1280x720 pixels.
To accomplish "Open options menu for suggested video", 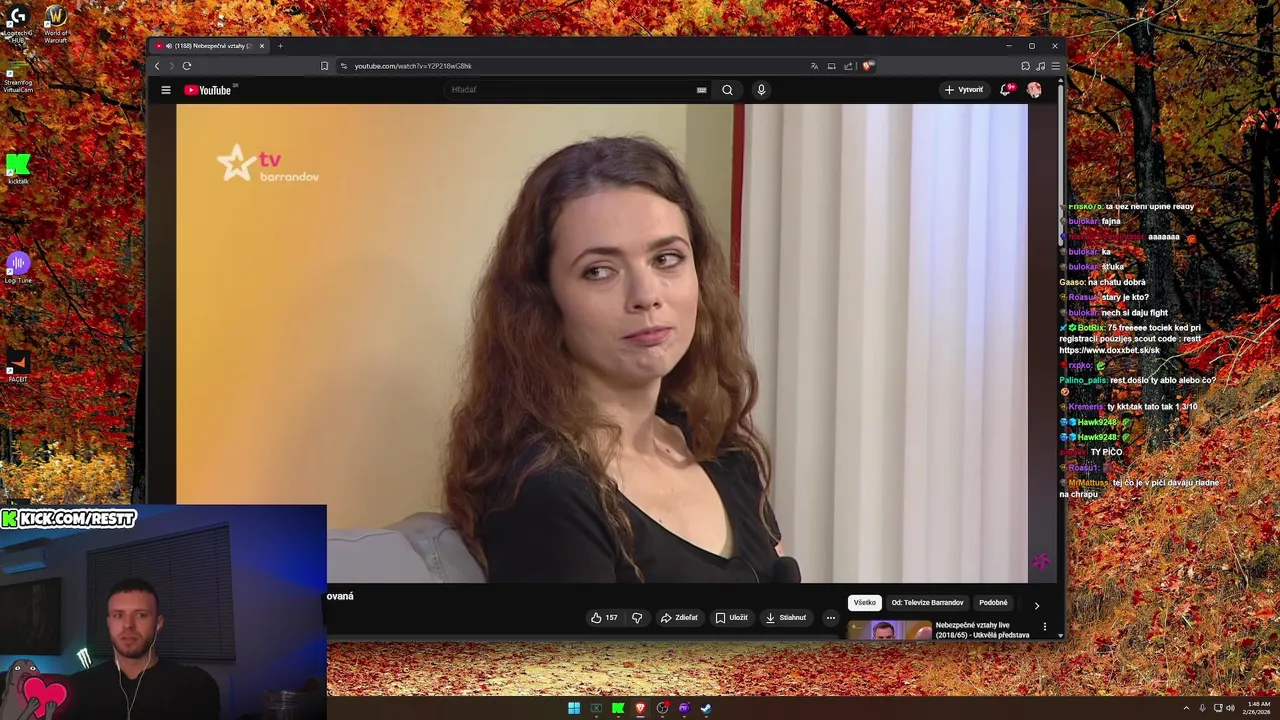I will click(x=1045, y=627).
